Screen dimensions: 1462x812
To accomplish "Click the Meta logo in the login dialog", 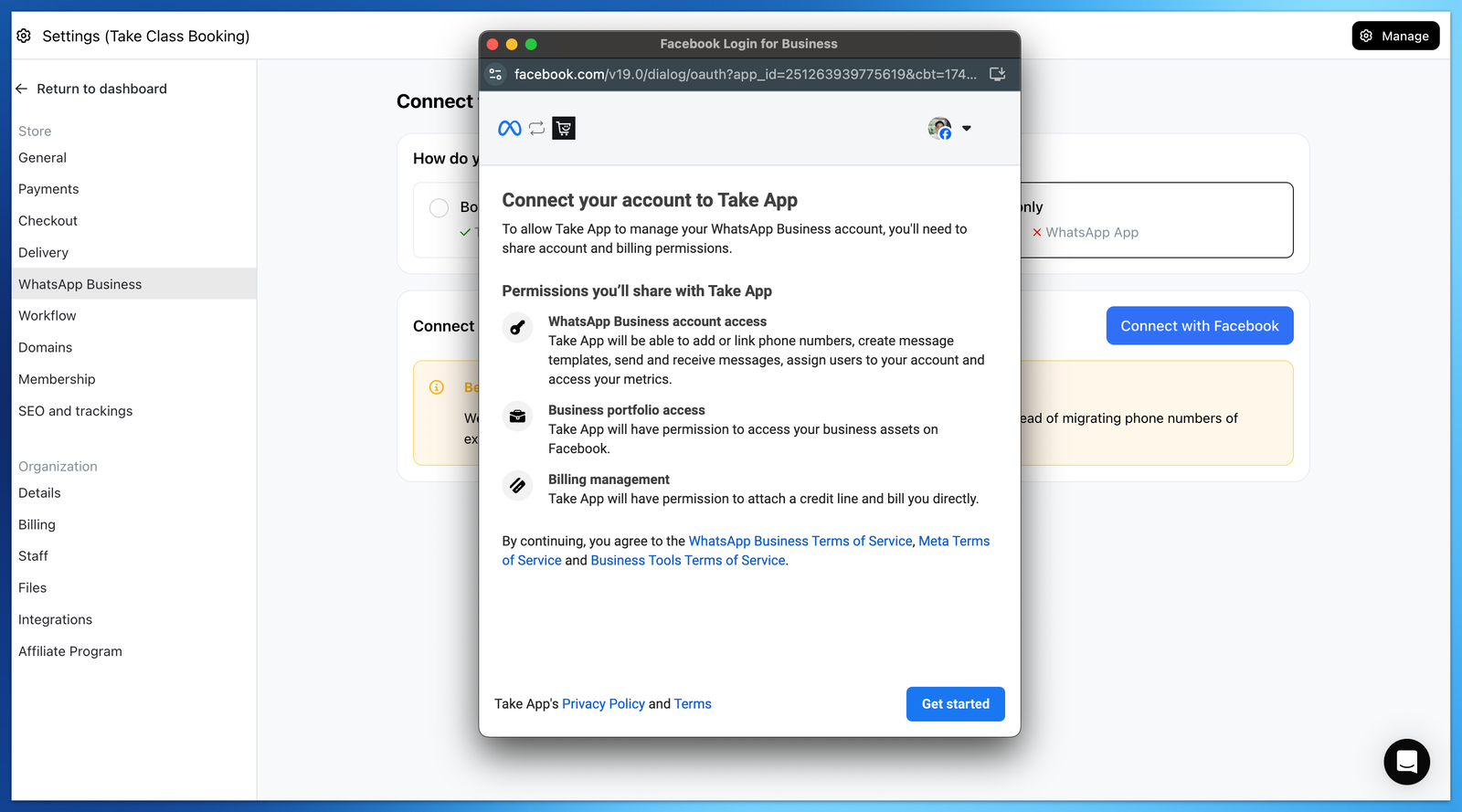I will click(510, 129).
